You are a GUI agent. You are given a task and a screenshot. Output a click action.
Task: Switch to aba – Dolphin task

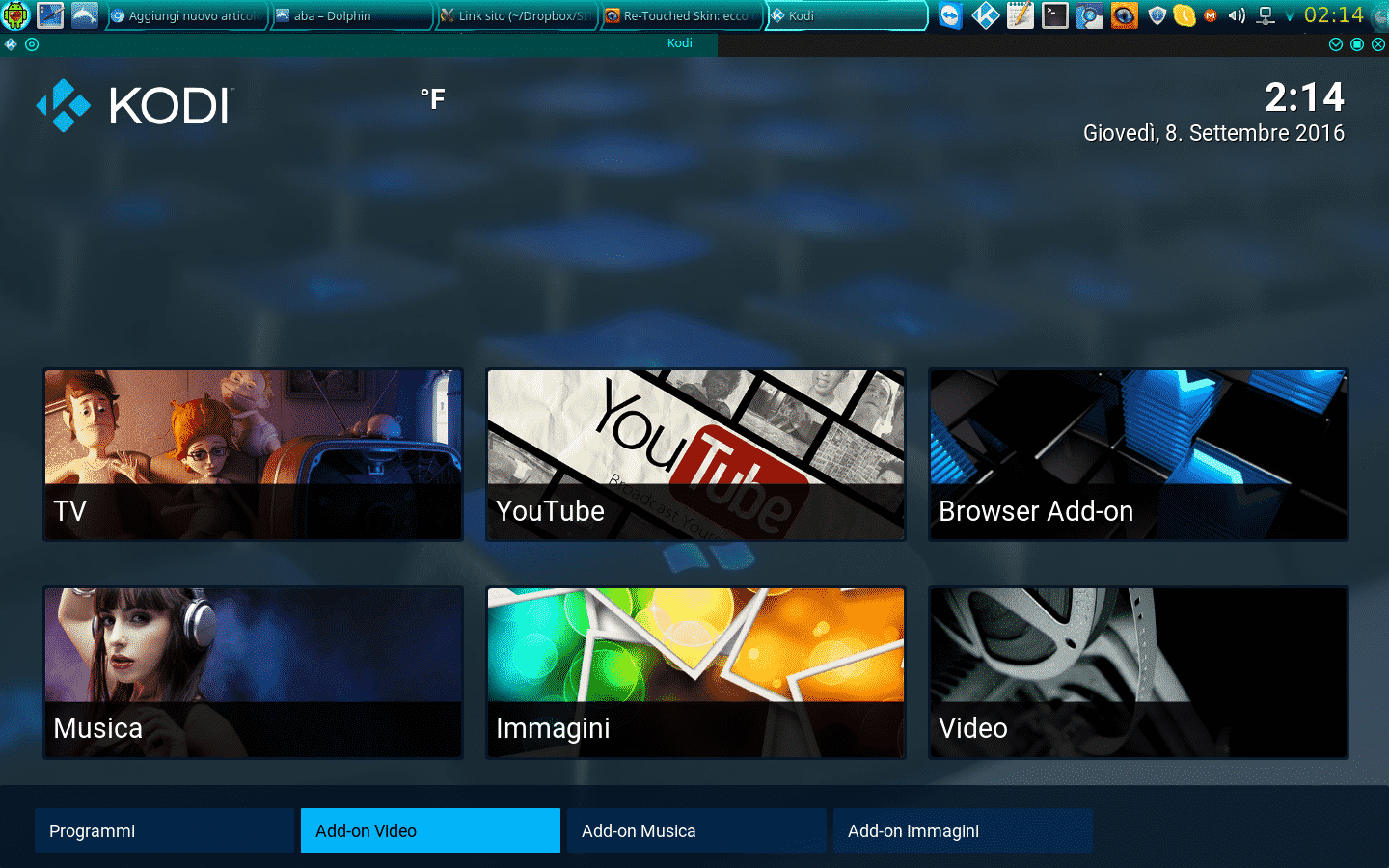[x=351, y=15]
